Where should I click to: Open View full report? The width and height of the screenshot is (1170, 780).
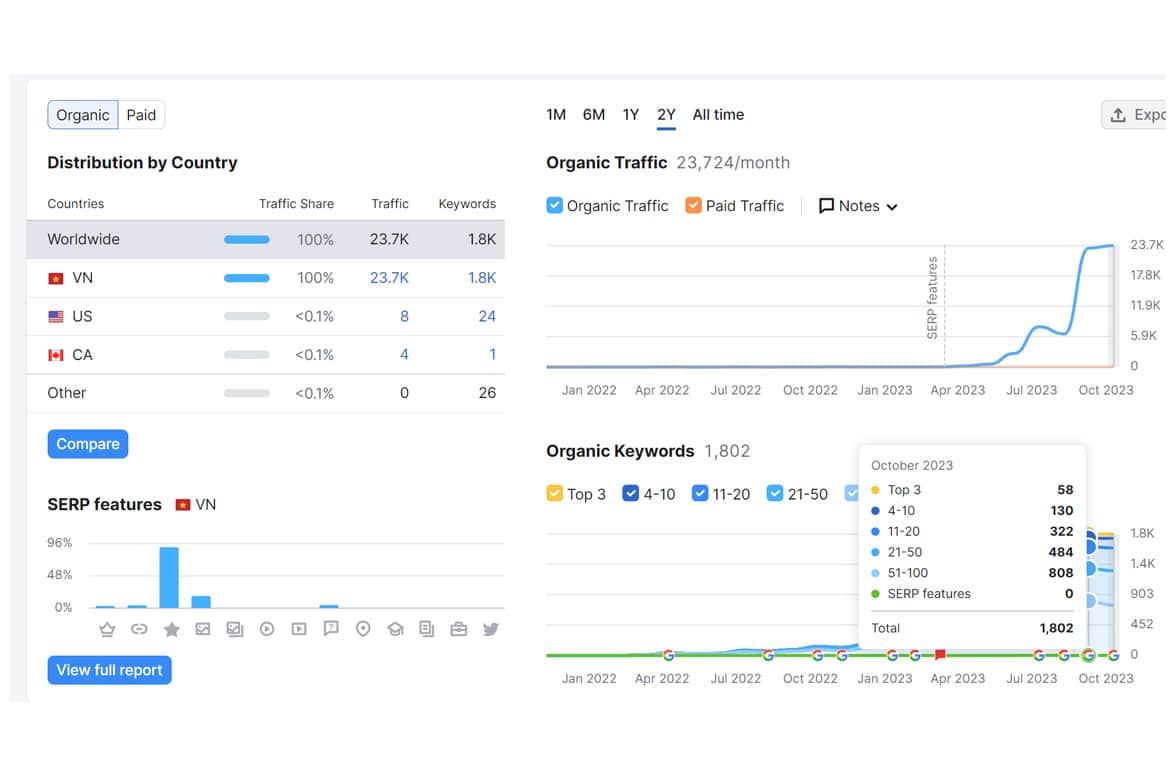pos(110,670)
